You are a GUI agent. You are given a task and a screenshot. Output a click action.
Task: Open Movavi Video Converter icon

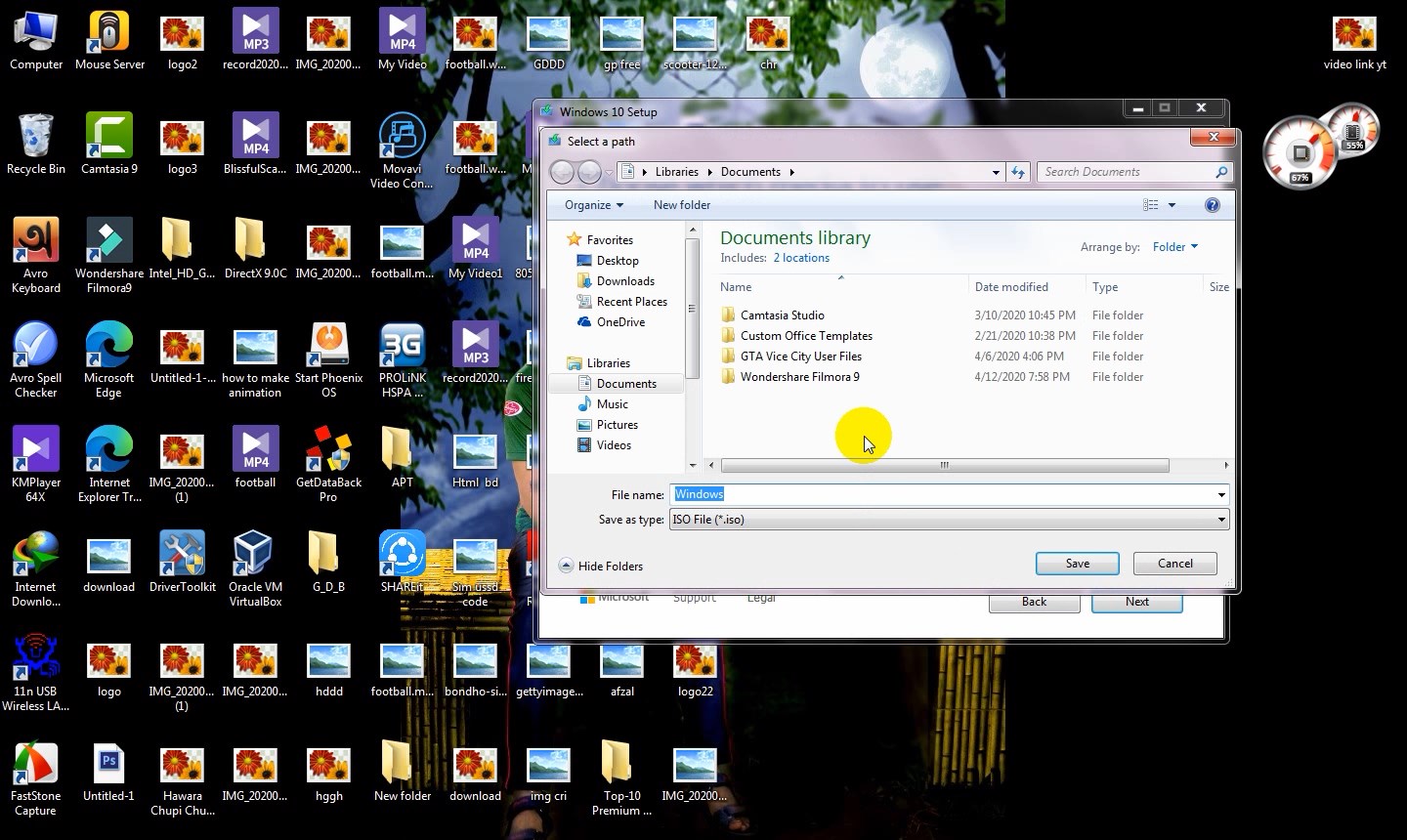pos(403,151)
